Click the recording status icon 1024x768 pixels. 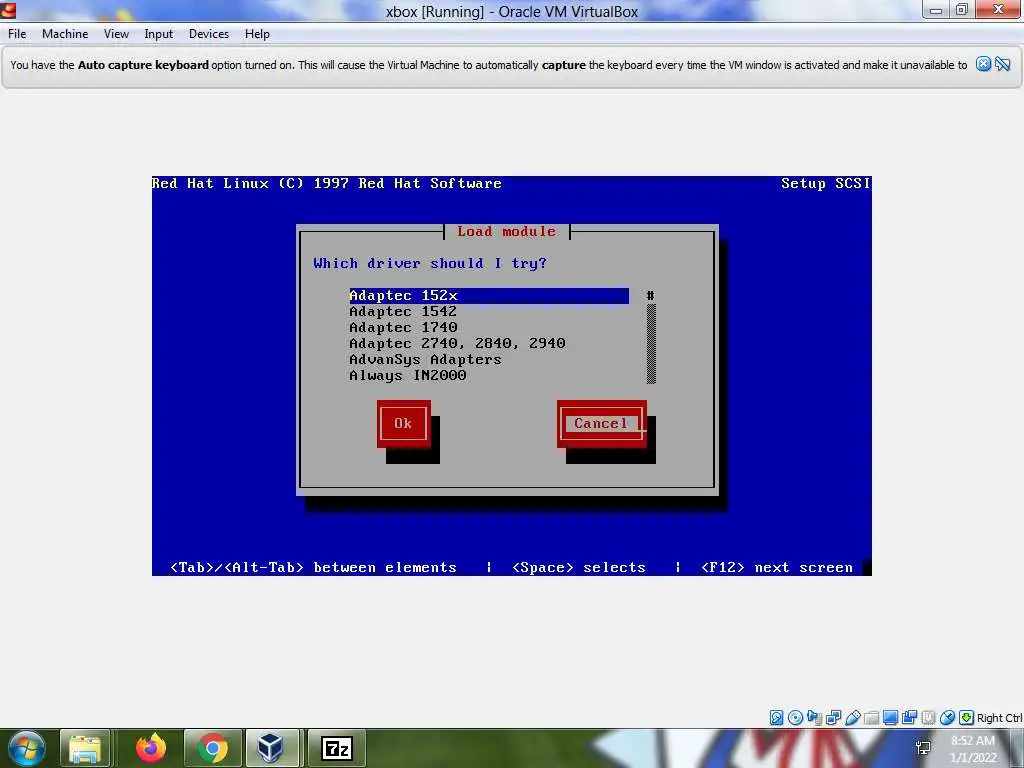coord(909,718)
